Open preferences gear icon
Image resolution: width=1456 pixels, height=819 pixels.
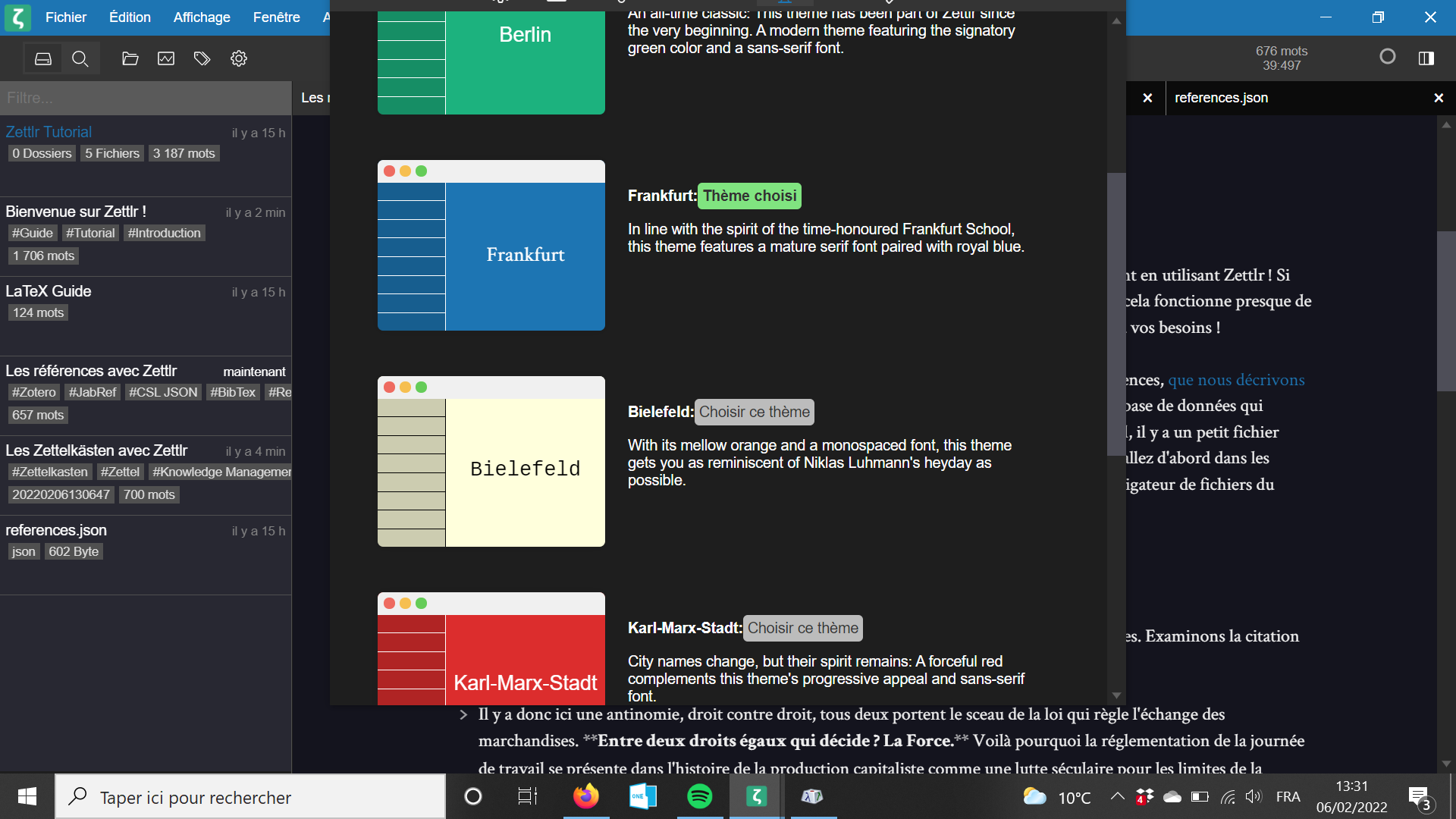(x=239, y=58)
